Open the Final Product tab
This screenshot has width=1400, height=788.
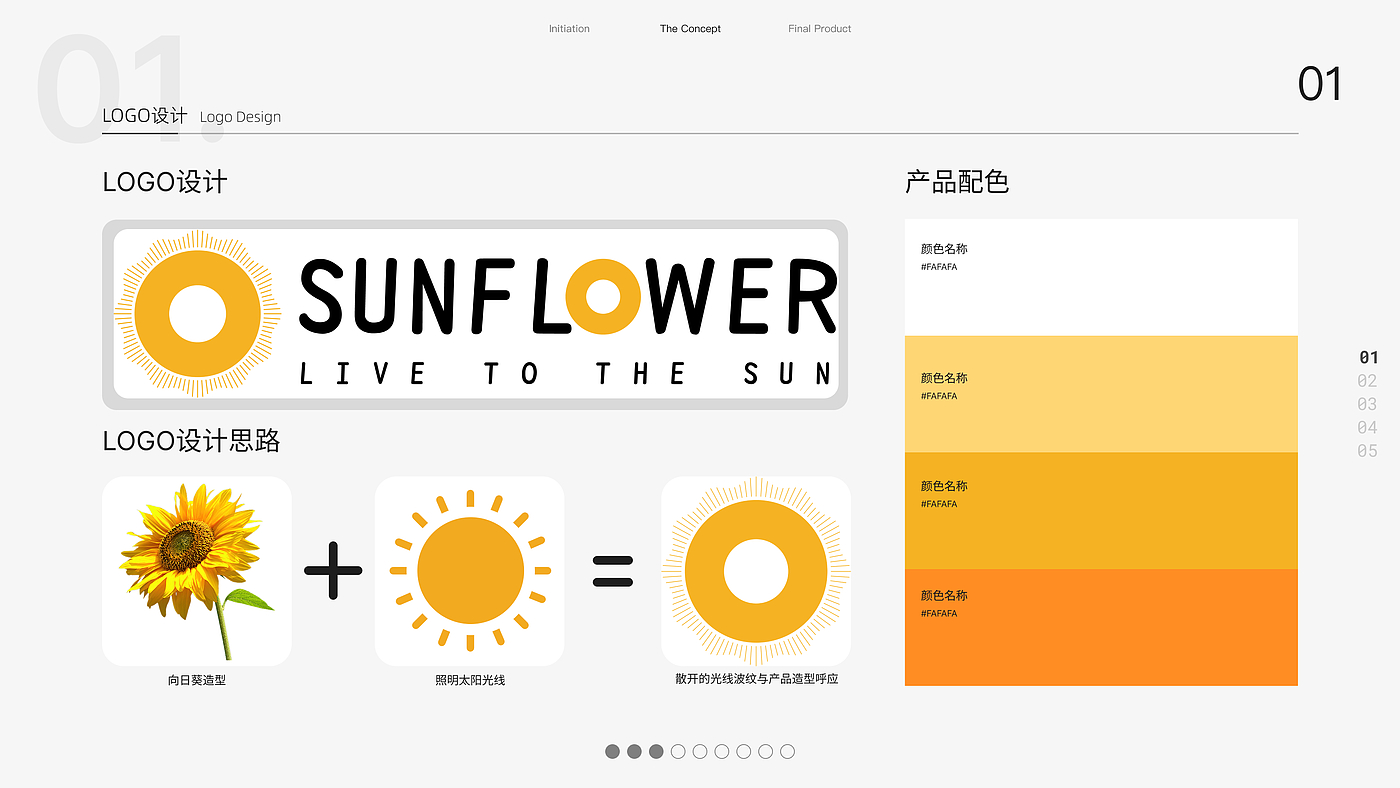pyautogui.click(x=820, y=29)
